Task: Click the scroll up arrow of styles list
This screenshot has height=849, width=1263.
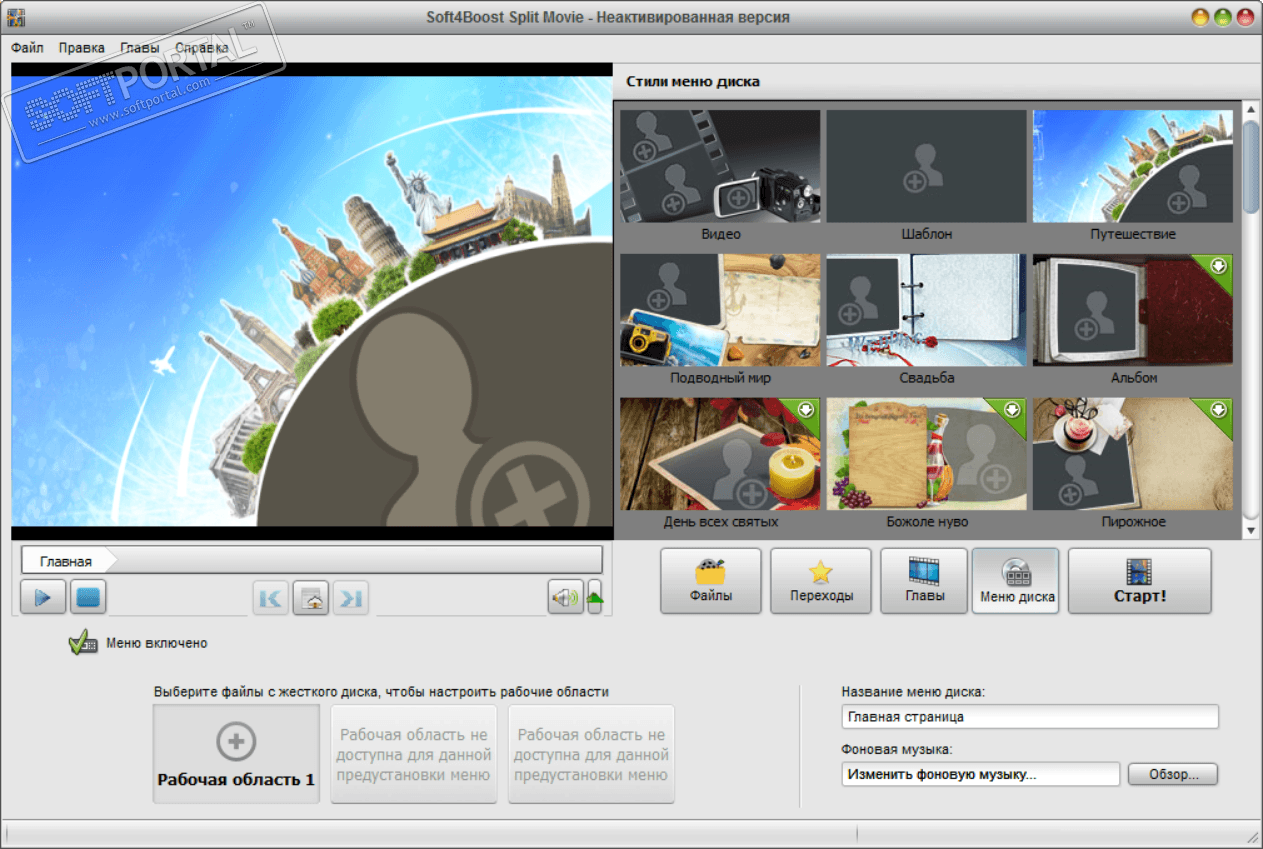Action: coord(1251,110)
